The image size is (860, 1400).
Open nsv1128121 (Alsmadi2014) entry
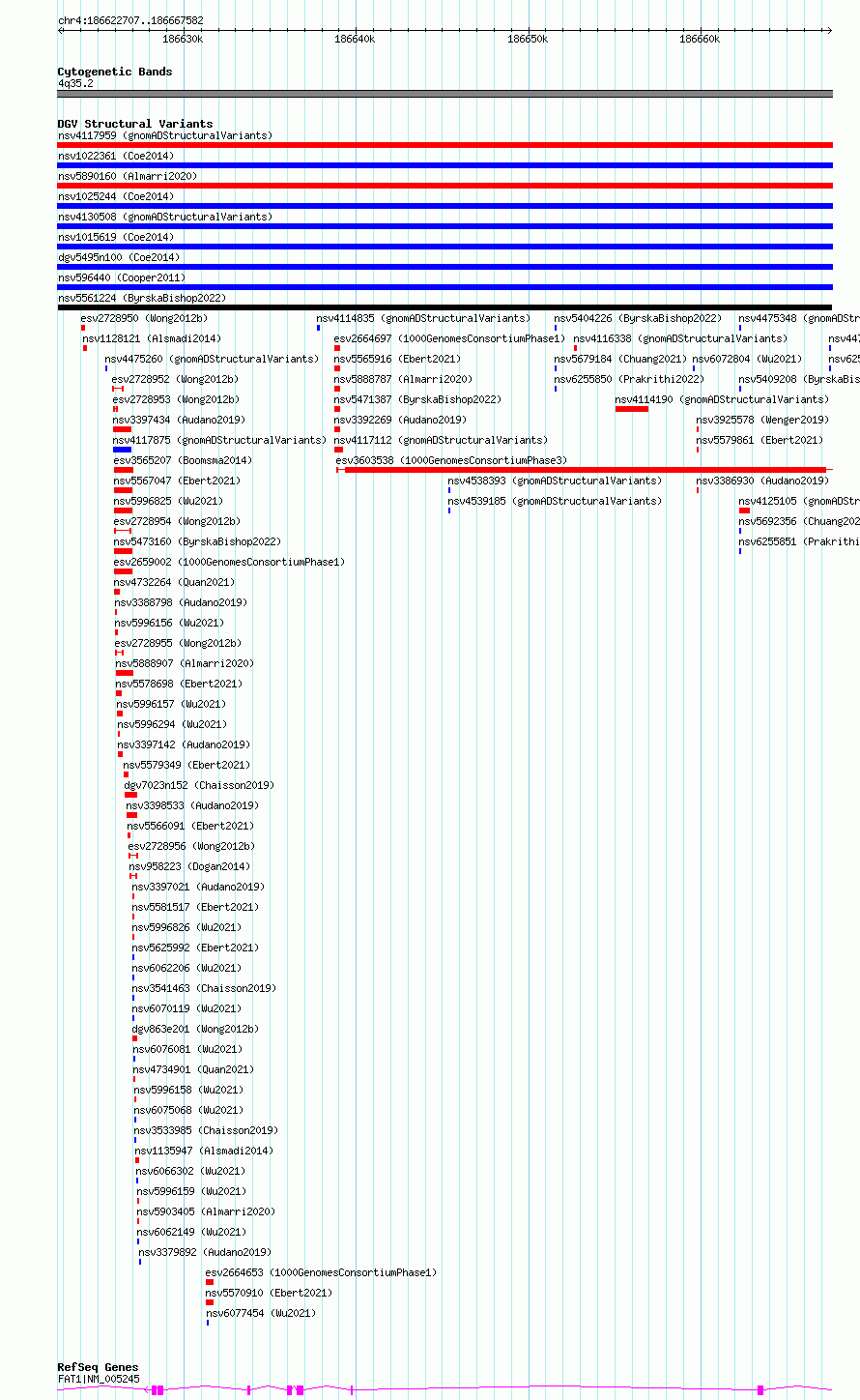[152, 338]
